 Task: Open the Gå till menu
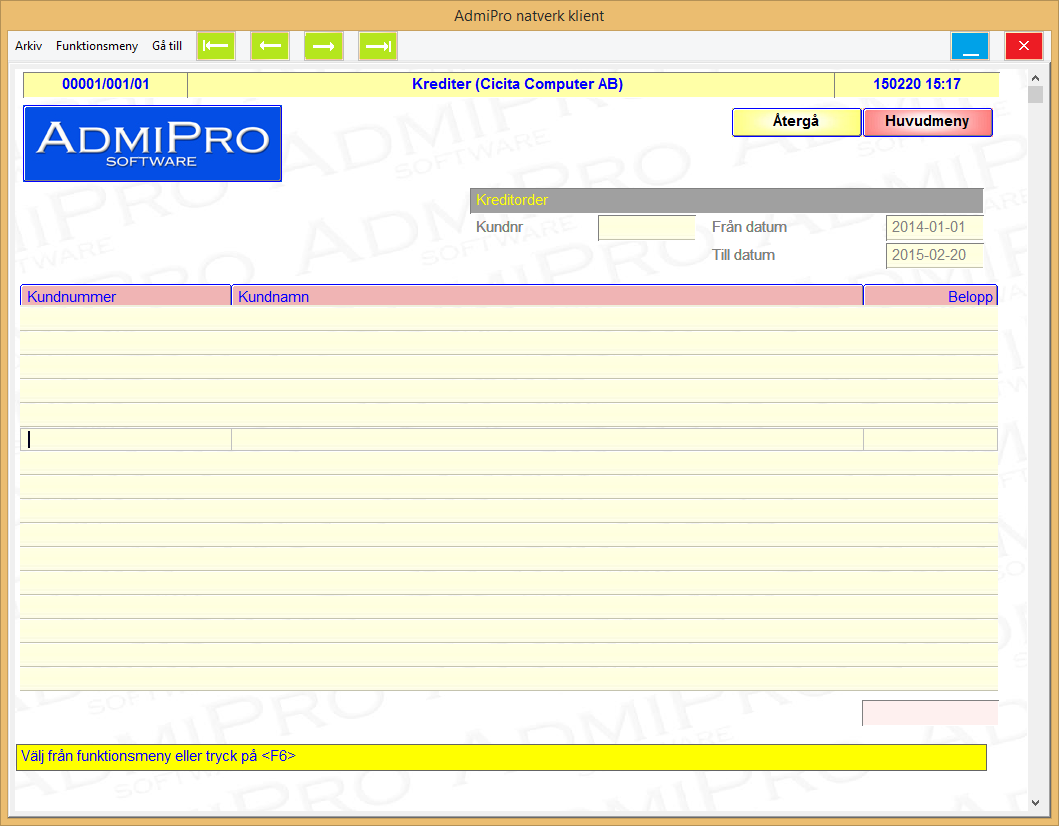click(x=167, y=46)
